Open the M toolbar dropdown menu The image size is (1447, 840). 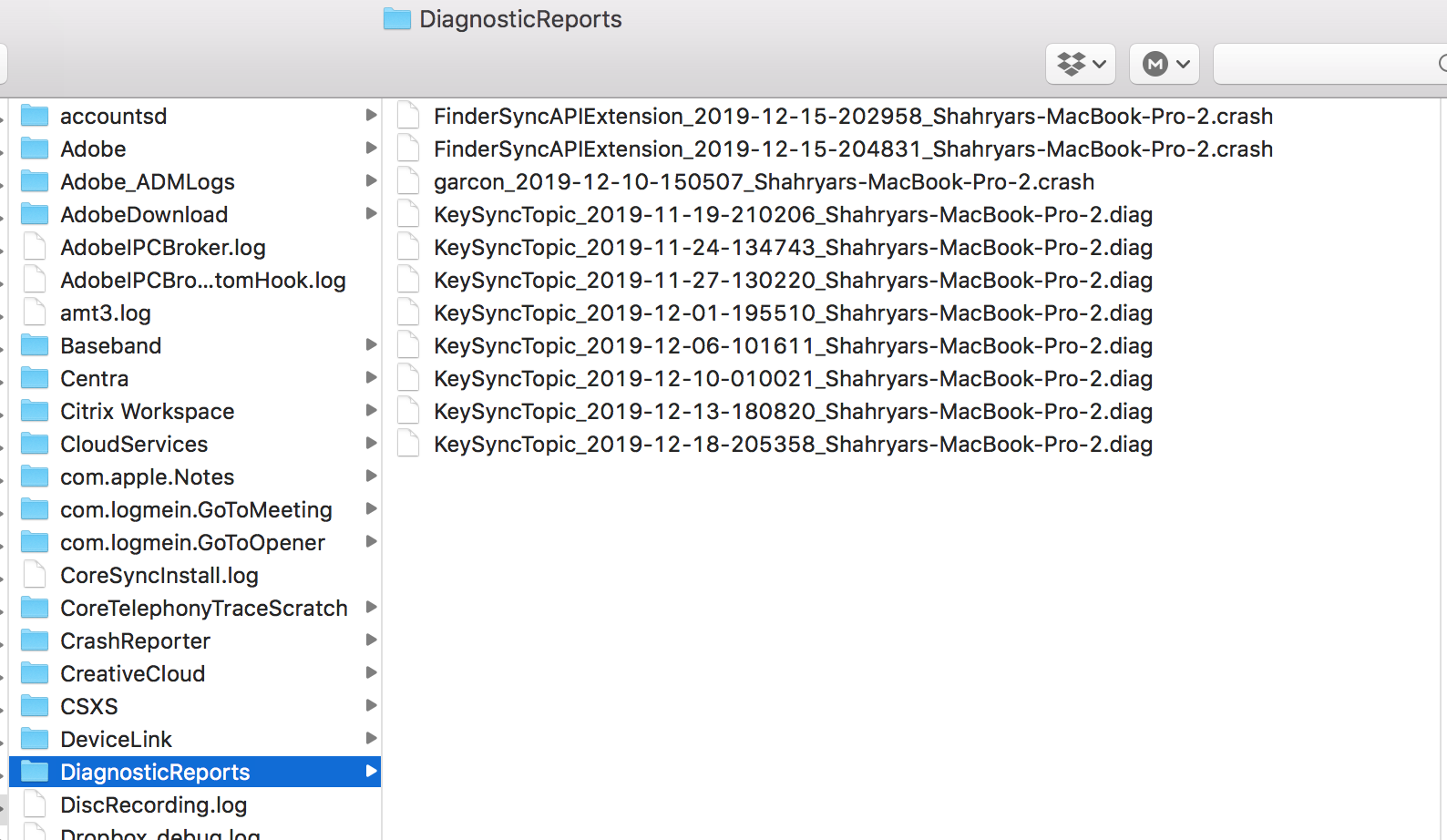click(x=1165, y=64)
